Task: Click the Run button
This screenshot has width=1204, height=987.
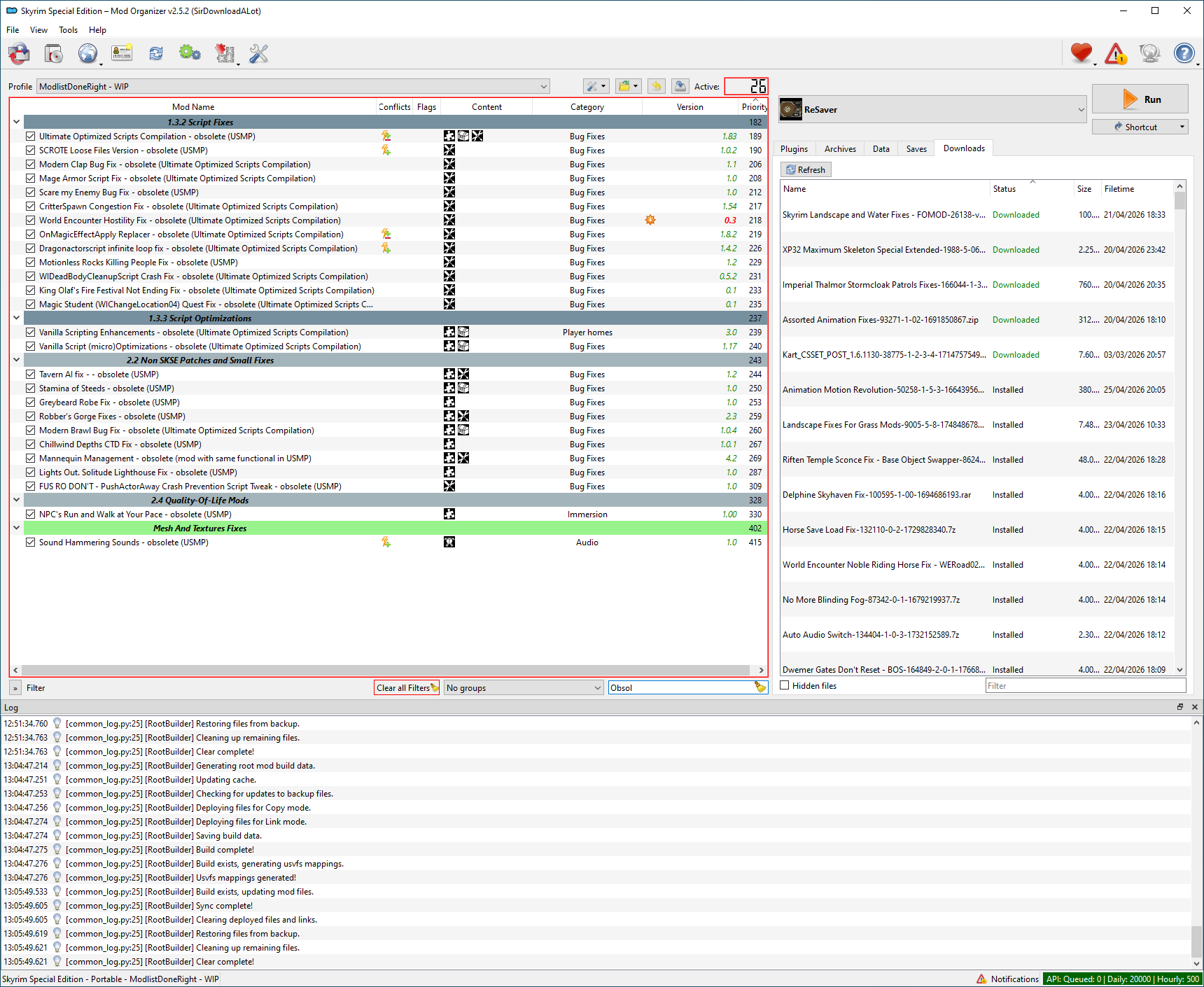Action: coord(1140,99)
